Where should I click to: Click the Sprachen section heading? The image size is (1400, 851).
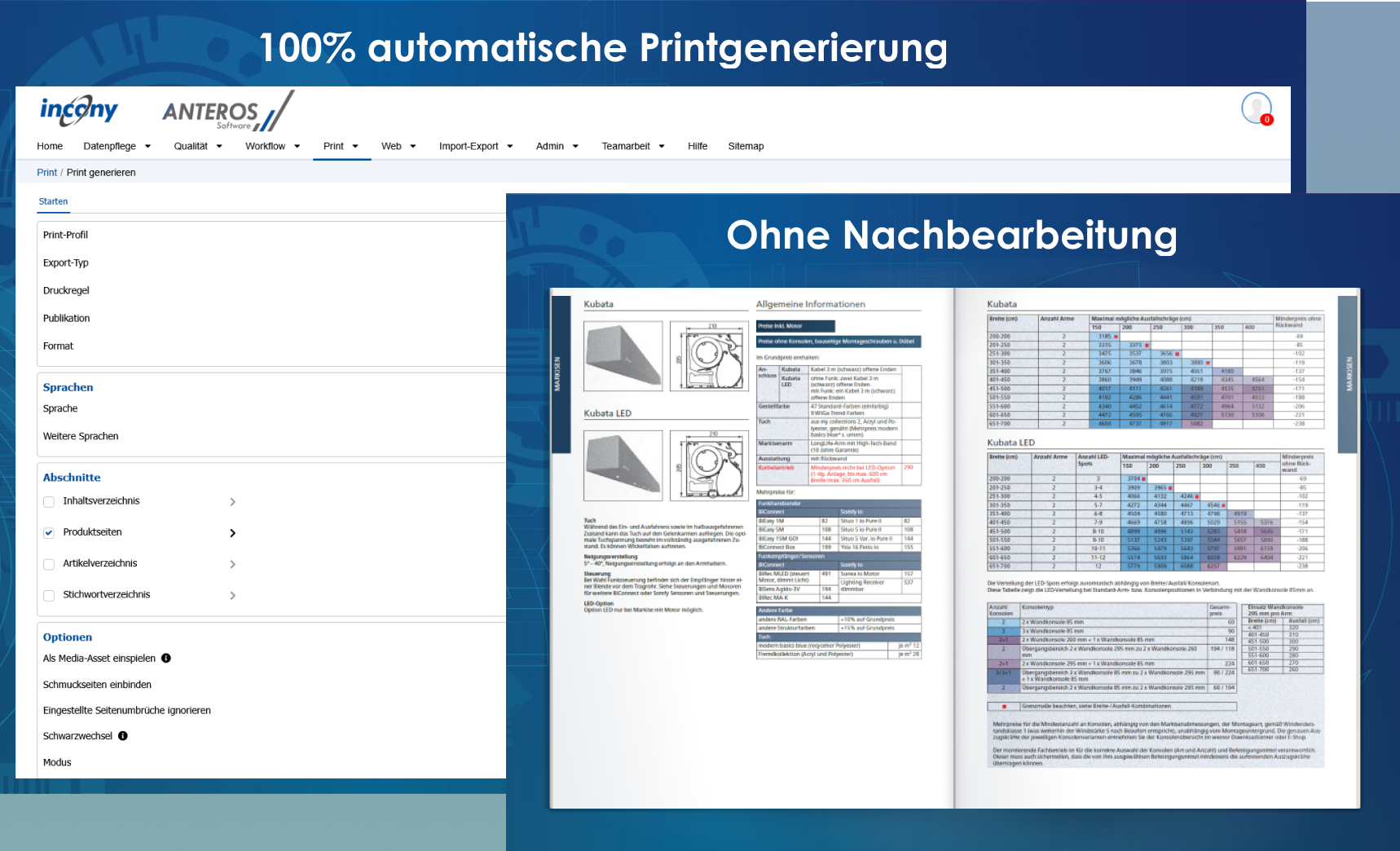pos(68,387)
